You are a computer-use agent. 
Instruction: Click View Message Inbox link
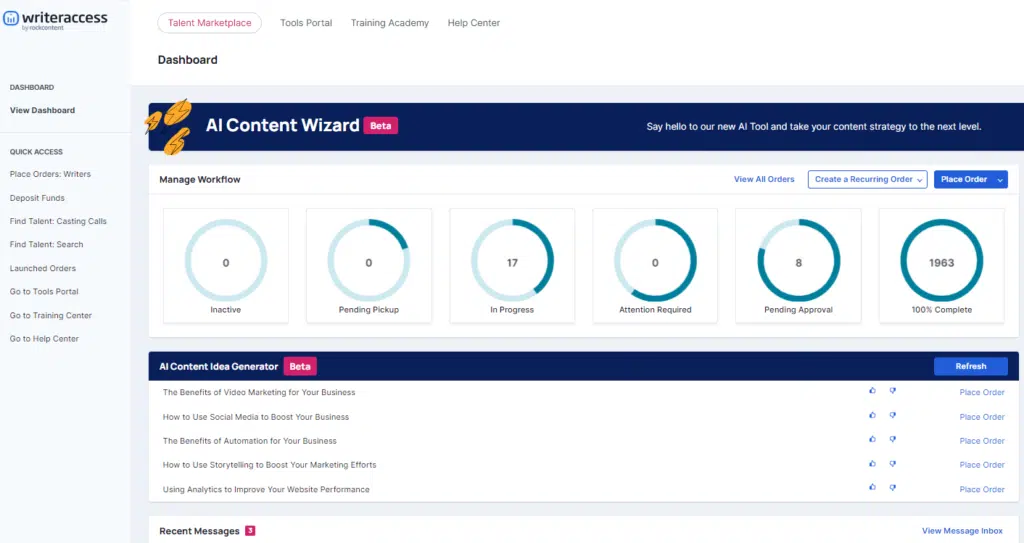pos(962,531)
